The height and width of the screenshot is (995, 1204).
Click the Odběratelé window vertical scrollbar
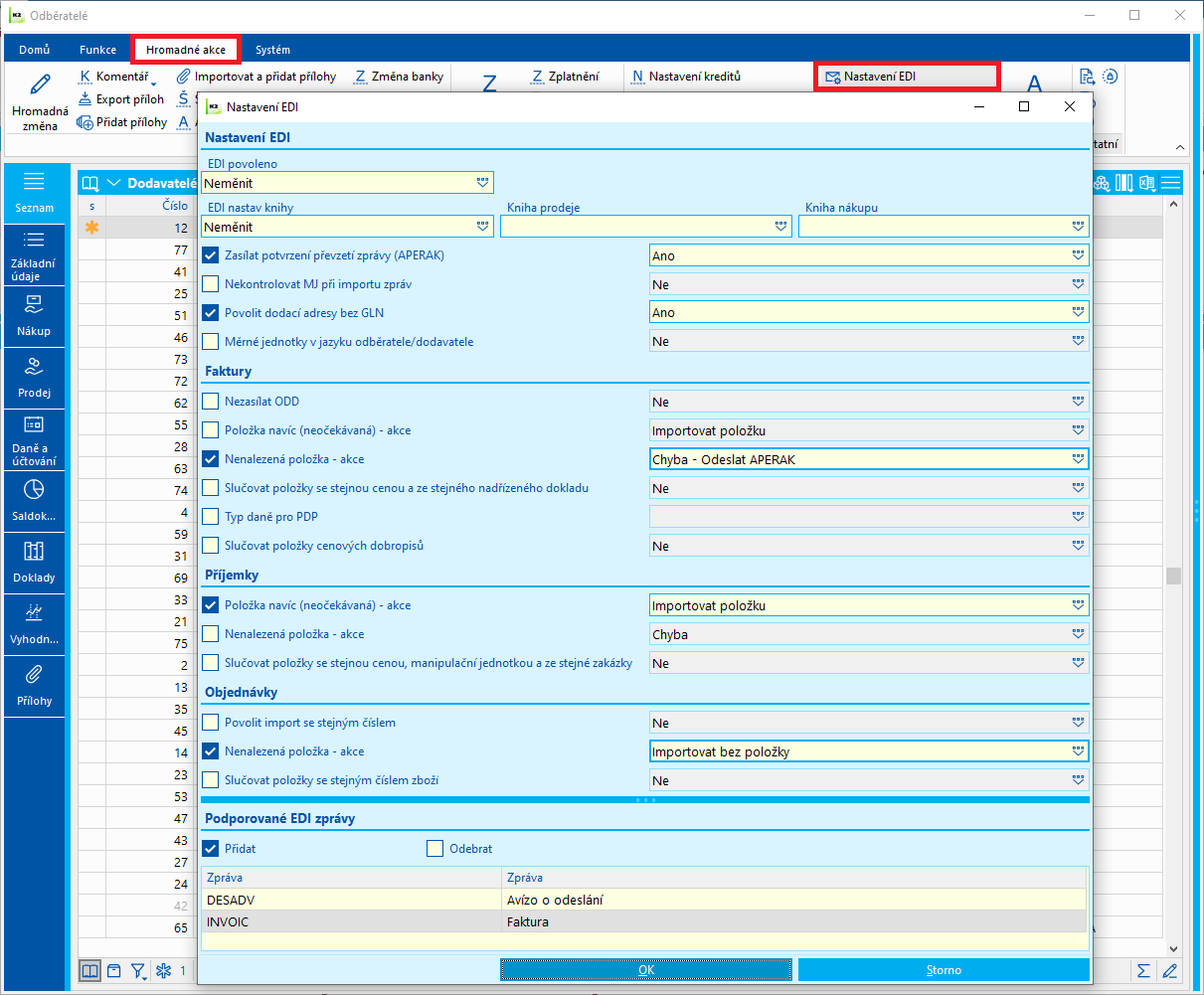tap(1173, 577)
